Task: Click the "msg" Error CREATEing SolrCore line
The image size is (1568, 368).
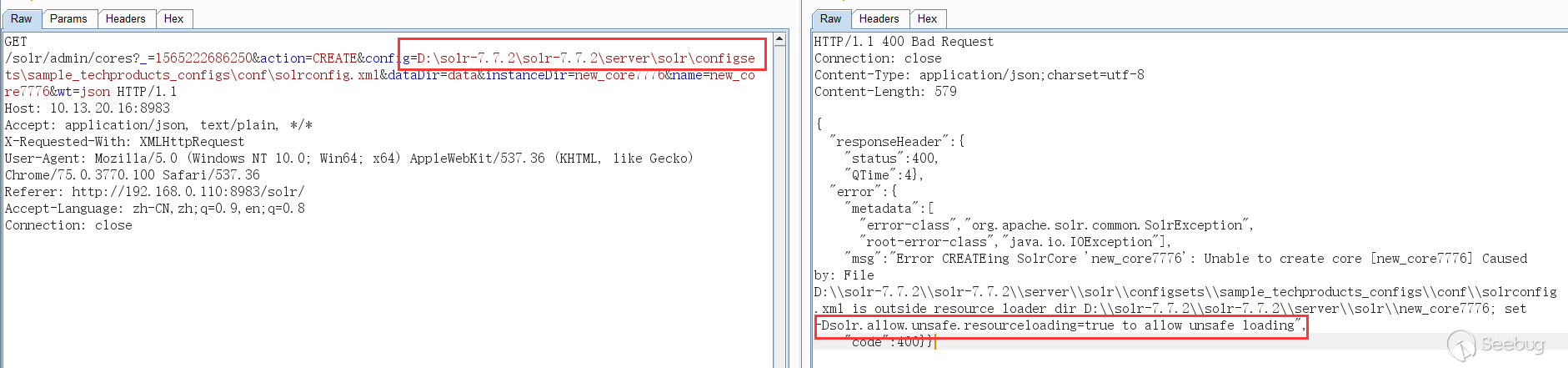Action: click(1185, 259)
